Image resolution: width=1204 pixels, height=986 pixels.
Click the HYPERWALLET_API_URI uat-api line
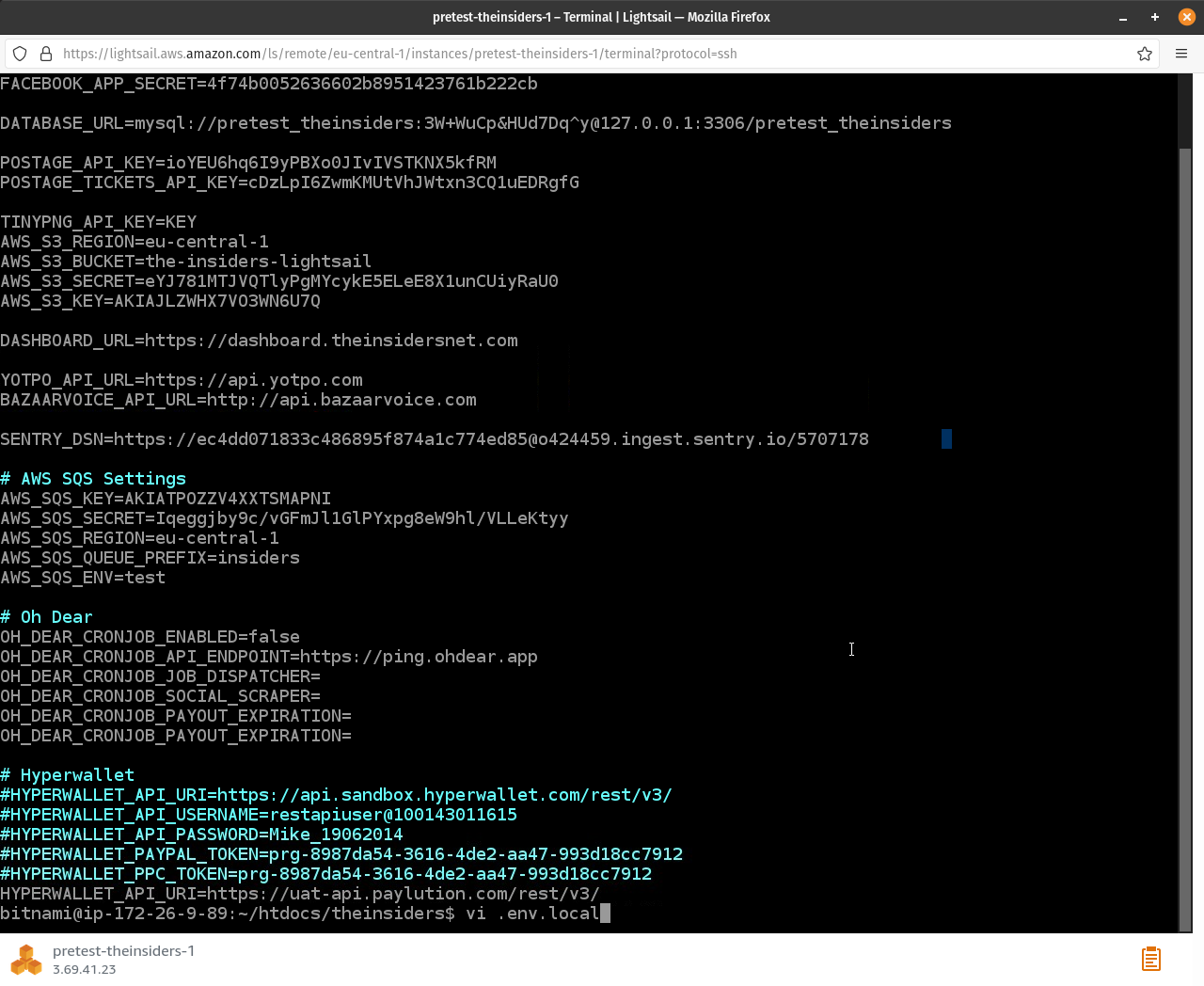(300, 894)
